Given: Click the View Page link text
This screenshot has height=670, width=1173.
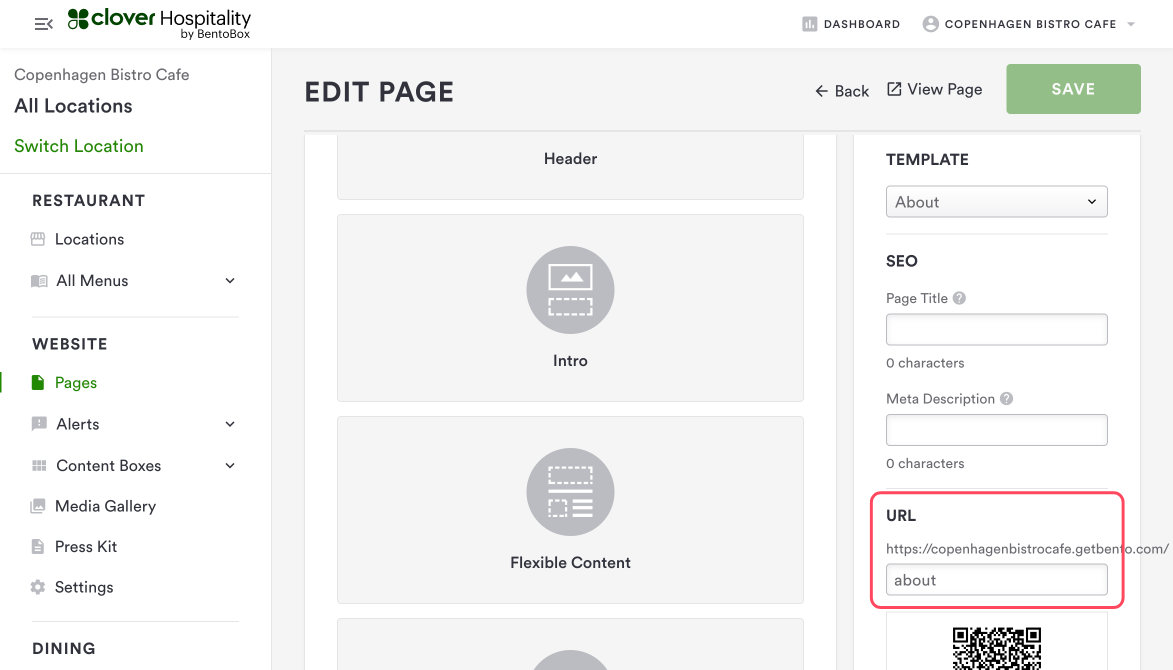Looking at the screenshot, I should (x=945, y=89).
